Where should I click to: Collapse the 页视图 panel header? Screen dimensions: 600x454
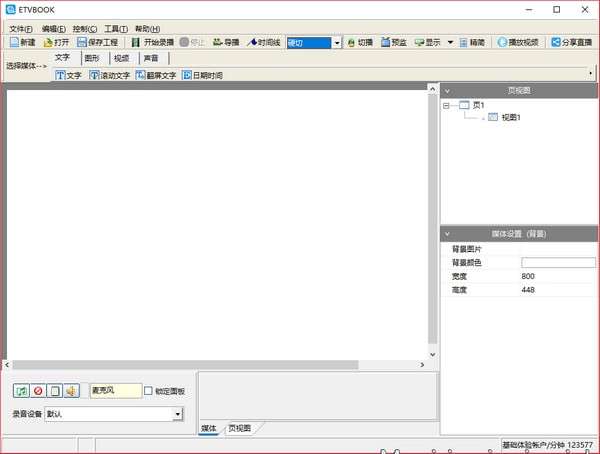coord(447,90)
